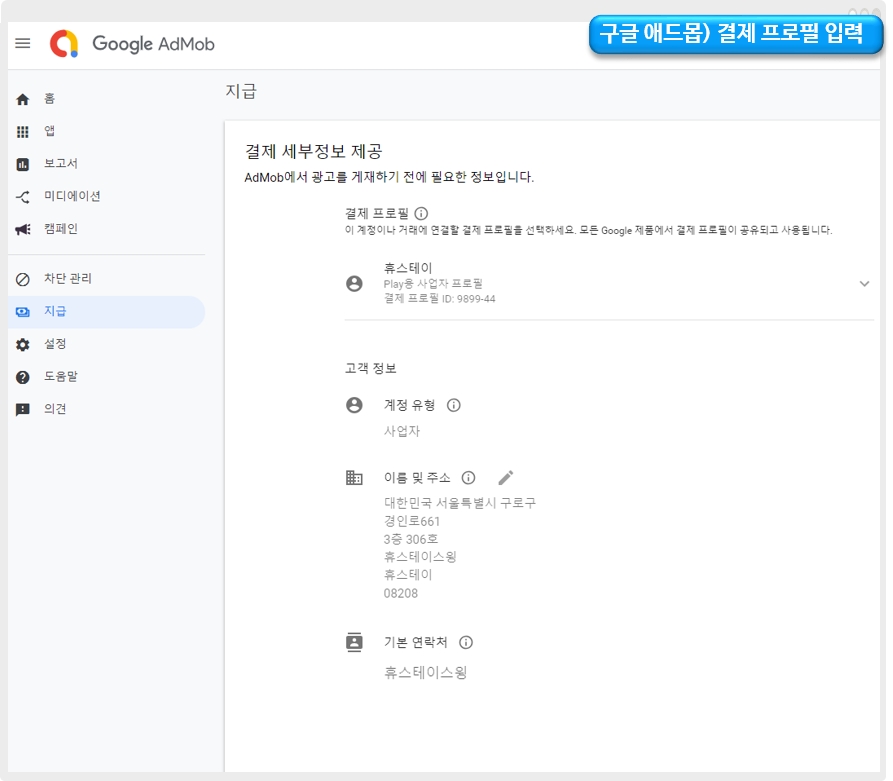Open the hamburger navigation menu
The image size is (893, 781).
click(x=23, y=44)
